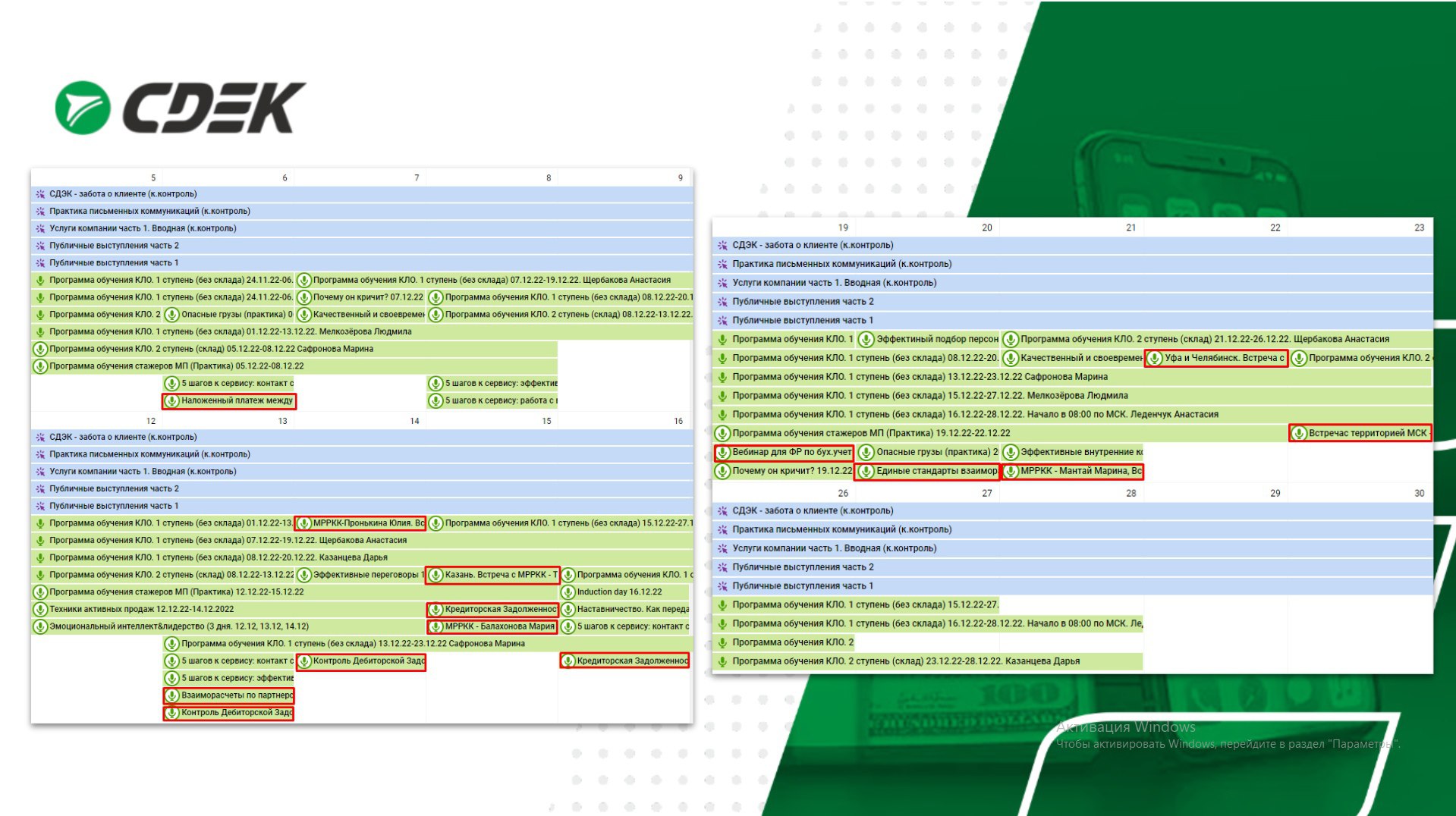Viewport: 1456px width, 816px height.
Task: Click icon of стажеров МП (Практика) 05.12.22-08.12.22
Action: pos(40,366)
